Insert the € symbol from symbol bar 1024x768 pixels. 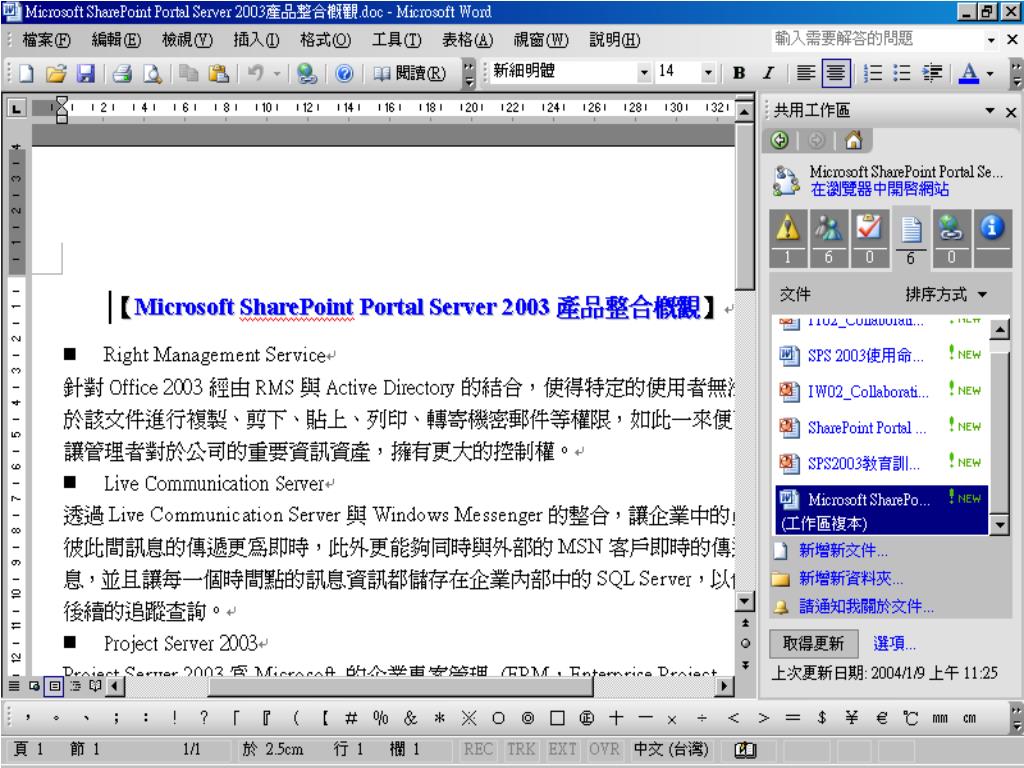pos(882,718)
